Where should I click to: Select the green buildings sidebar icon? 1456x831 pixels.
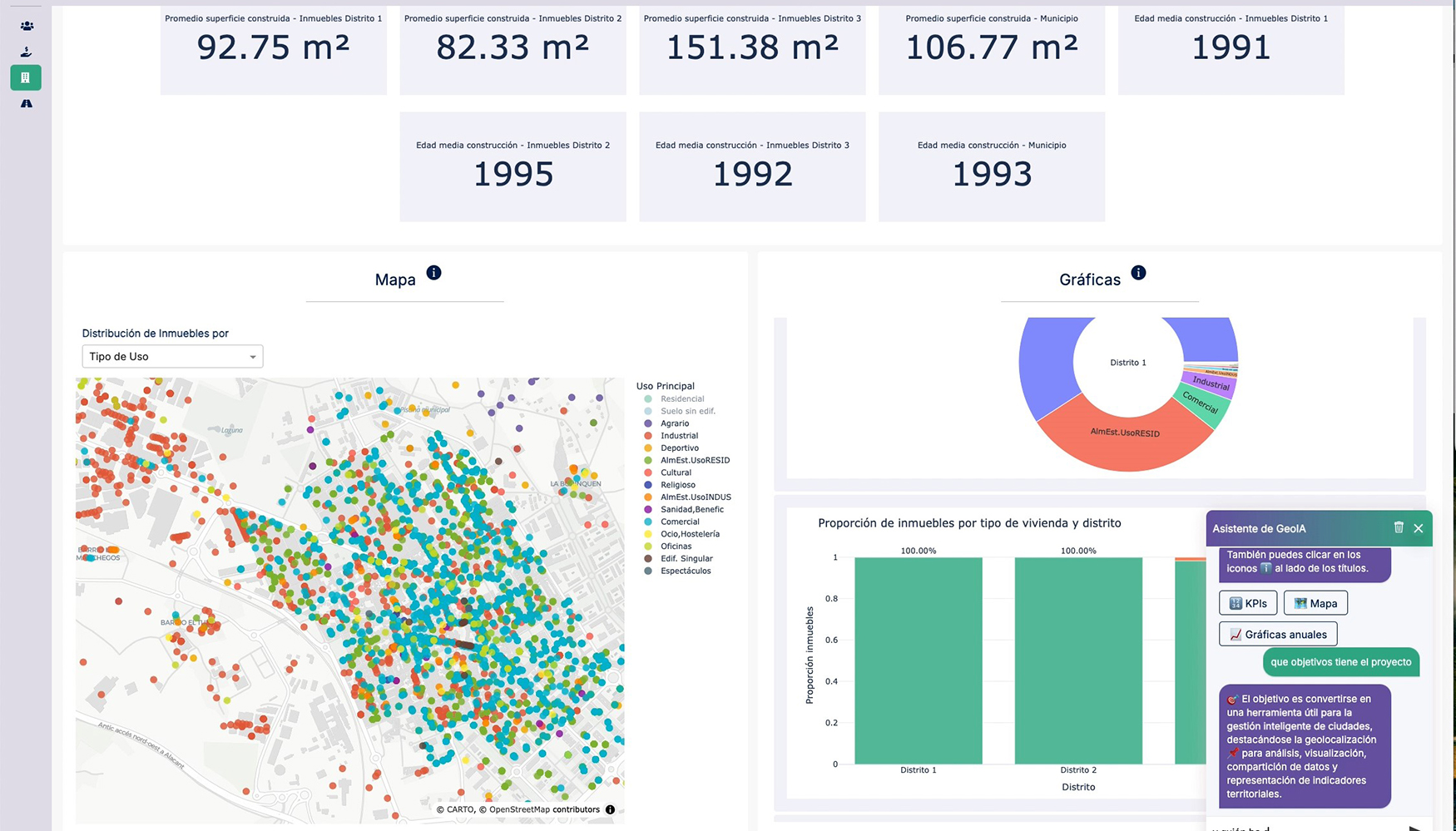pyautogui.click(x=26, y=77)
